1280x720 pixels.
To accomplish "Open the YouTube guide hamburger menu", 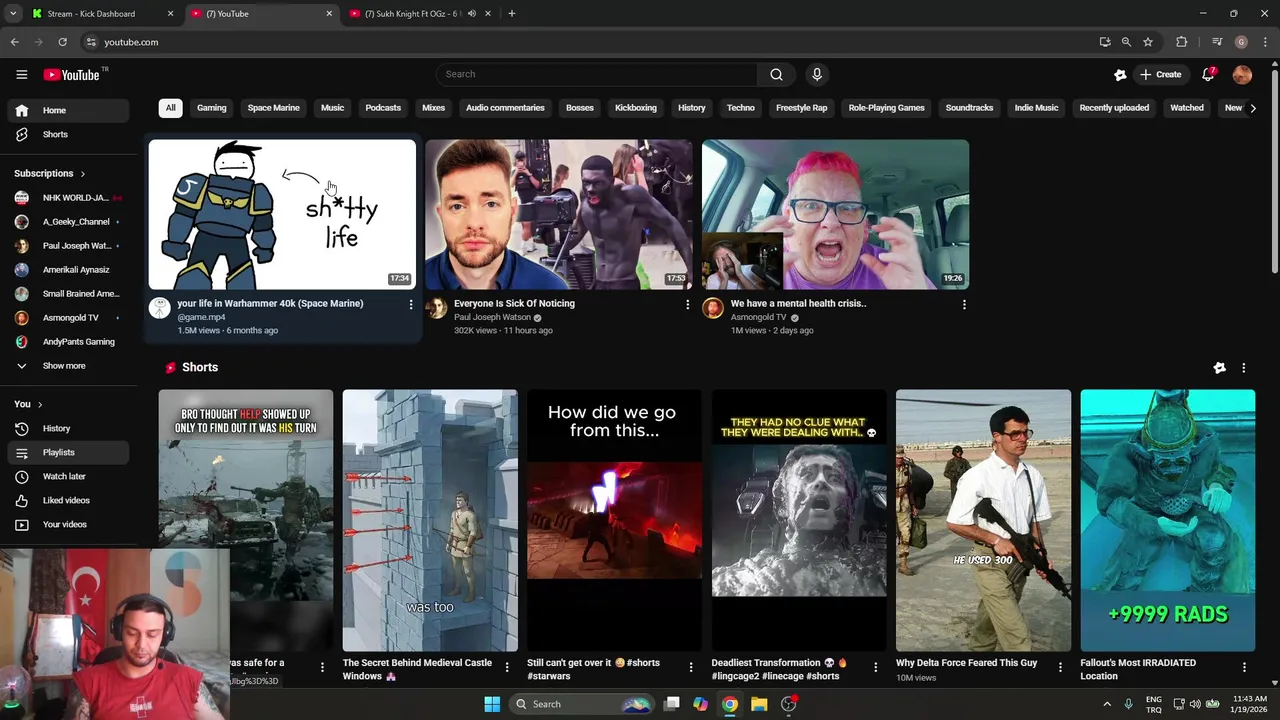I will click(21, 74).
